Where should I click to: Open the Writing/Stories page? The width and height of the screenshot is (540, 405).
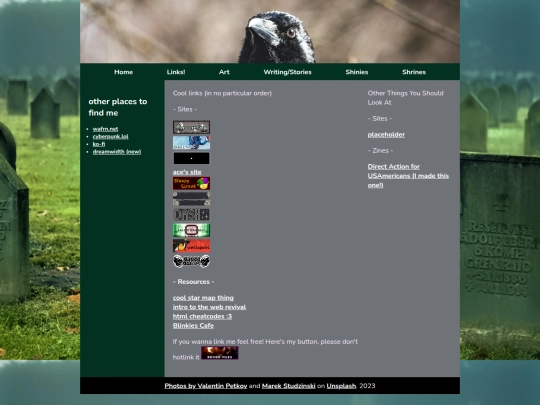click(x=288, y=72)
